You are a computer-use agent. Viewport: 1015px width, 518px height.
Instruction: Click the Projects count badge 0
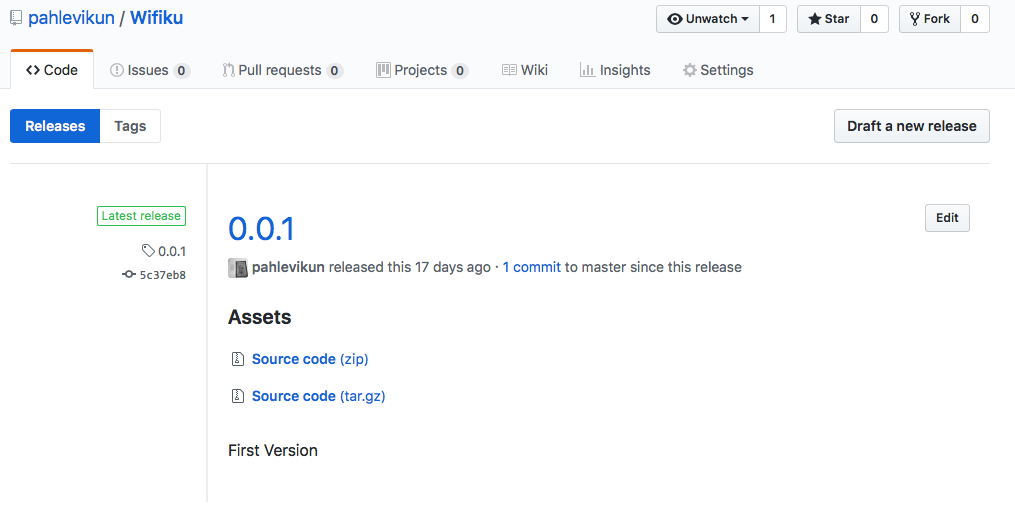tap(460, 71)
